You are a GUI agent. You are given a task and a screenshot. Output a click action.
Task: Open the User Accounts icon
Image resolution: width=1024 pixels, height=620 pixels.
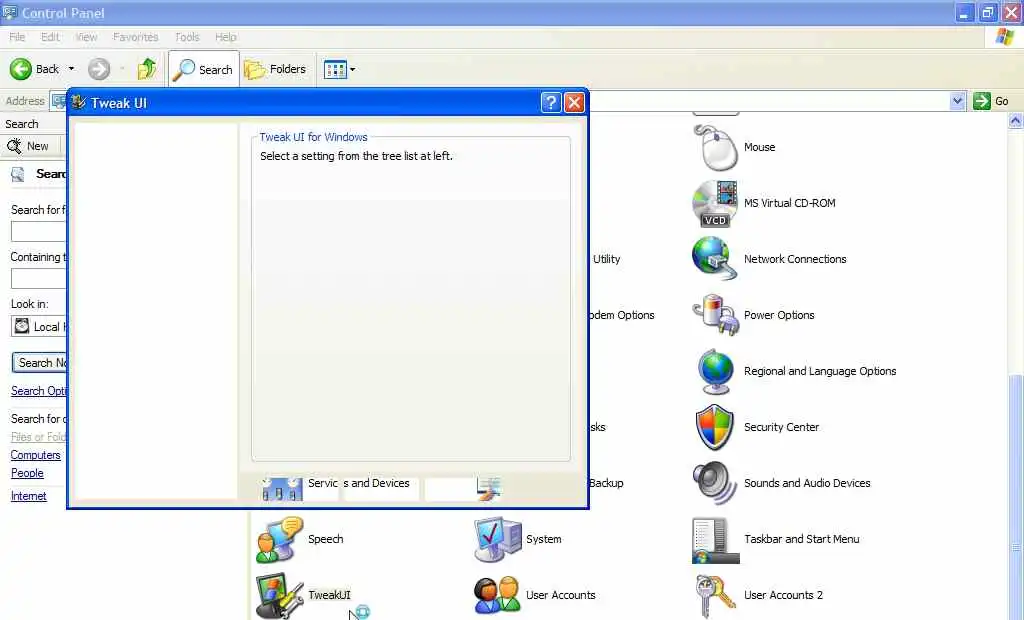497,595
